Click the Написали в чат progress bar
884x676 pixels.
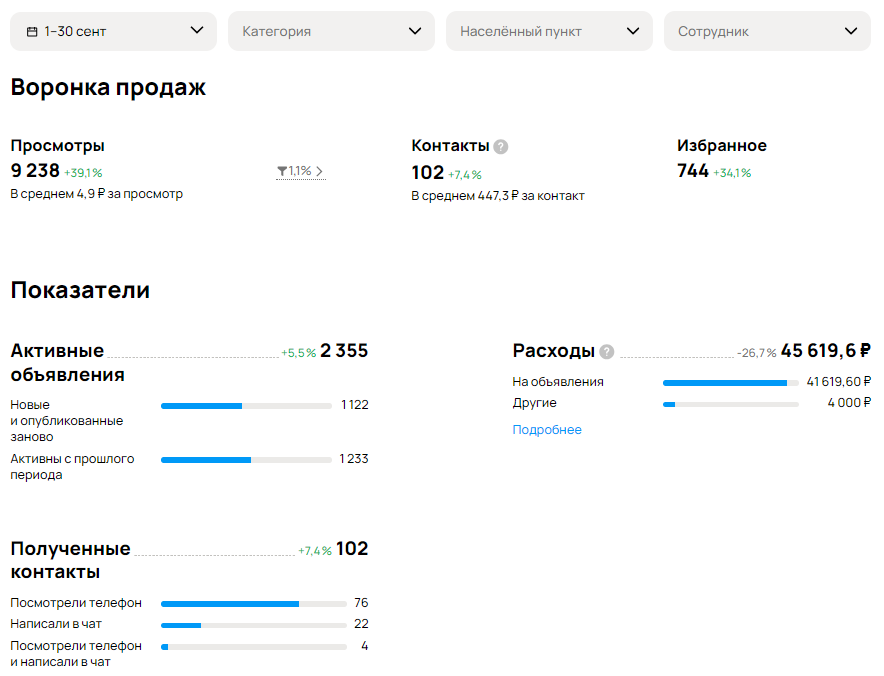pos(254,625)
